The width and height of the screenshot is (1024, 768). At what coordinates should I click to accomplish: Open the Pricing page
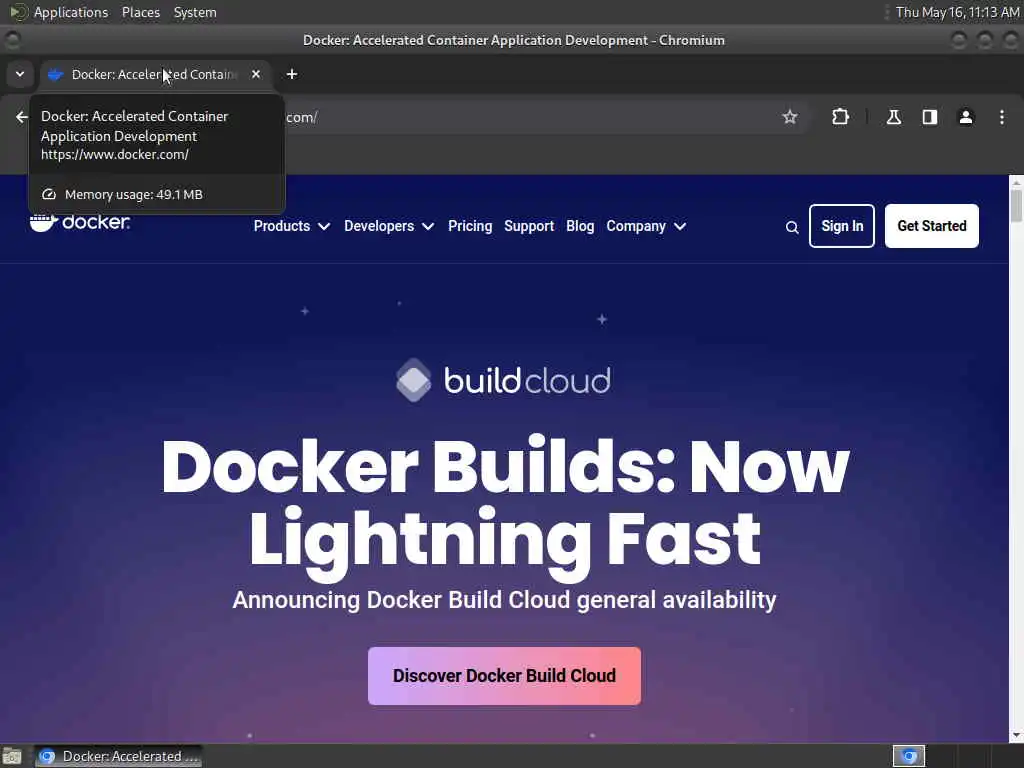point(470,226)
